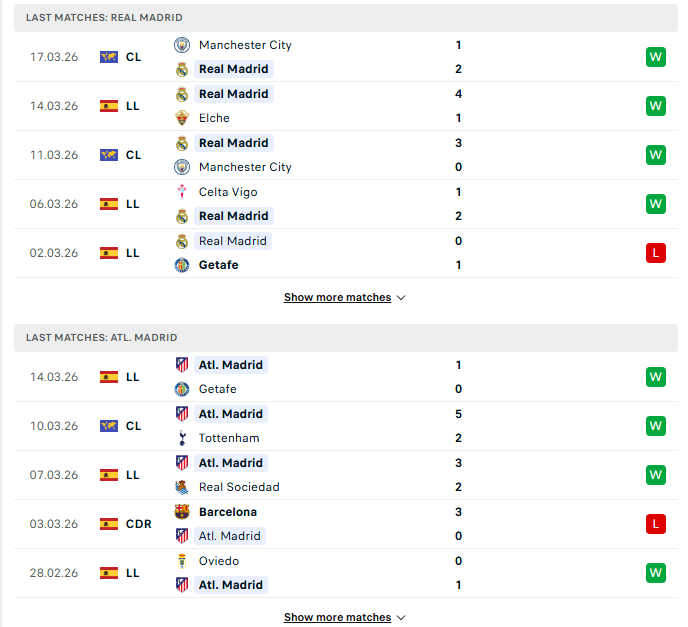The width and height of the screenshot is (688, 627).
Task: Expand more Atl. Madrid matches
Action: point(344,617)
